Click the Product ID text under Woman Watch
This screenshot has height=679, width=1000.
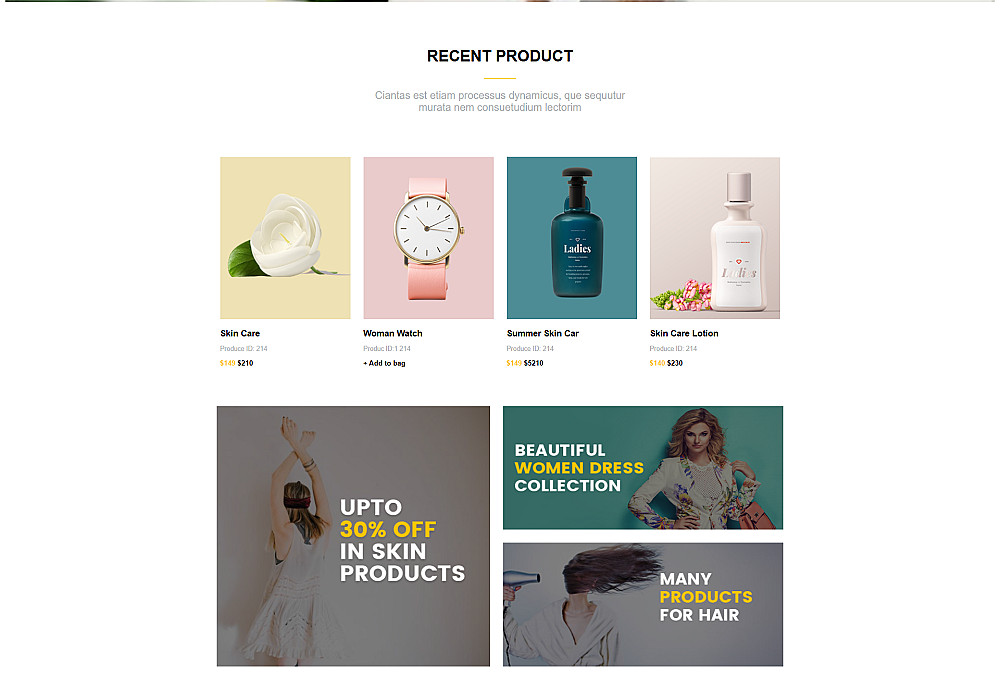(387, 349)
